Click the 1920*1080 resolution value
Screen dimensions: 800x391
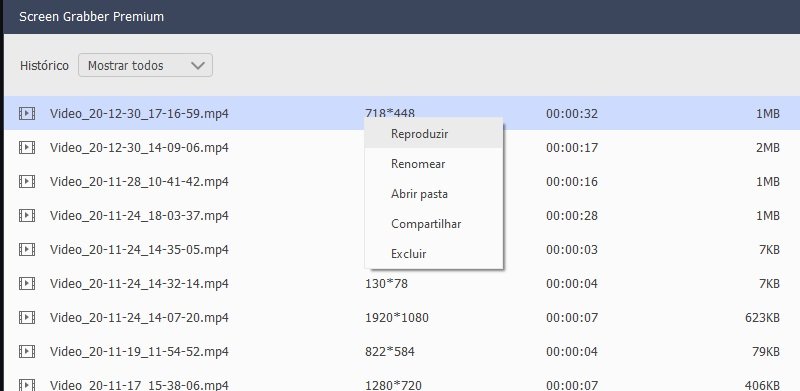coord(397,317)
